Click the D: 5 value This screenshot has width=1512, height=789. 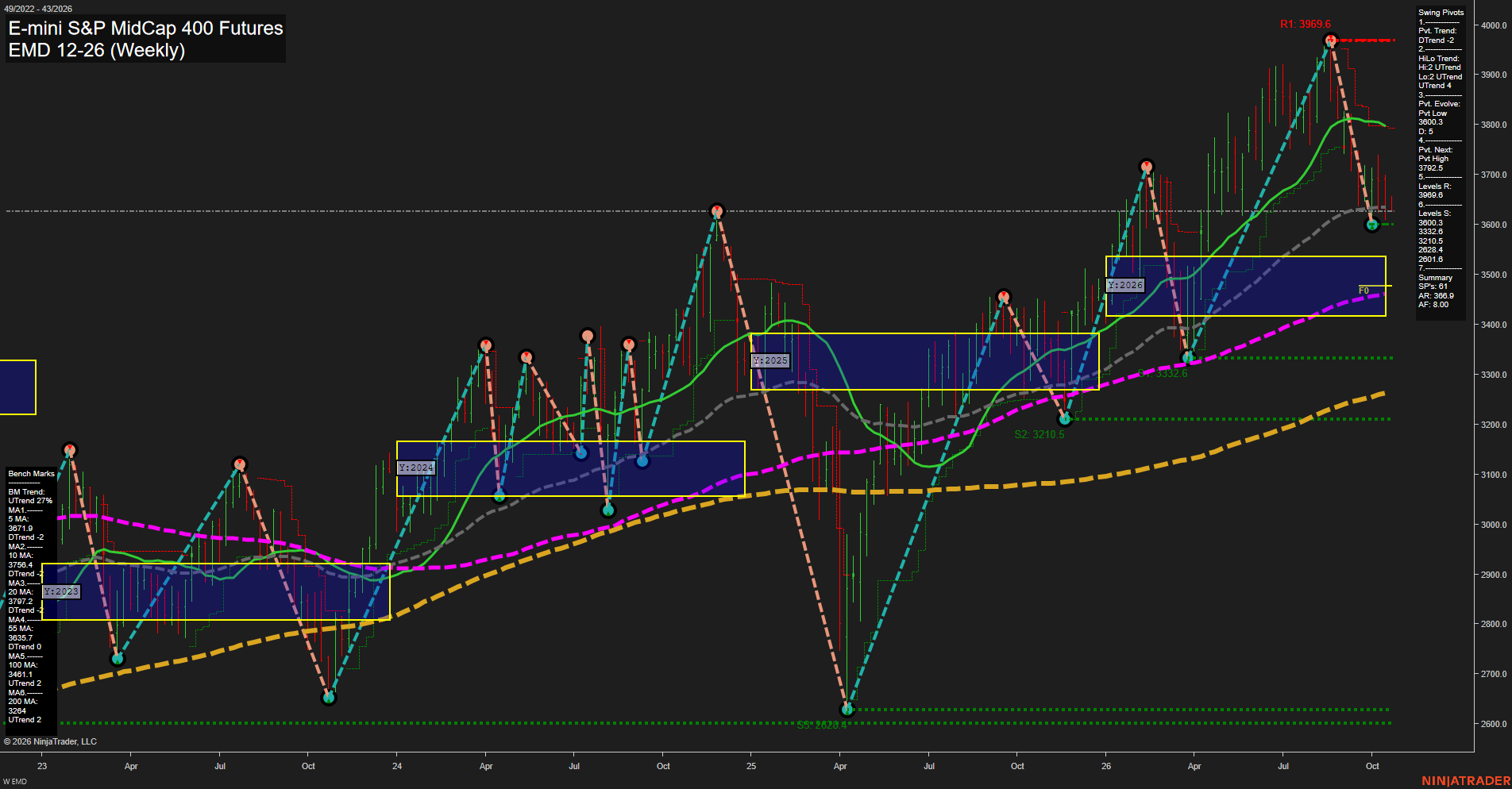click(1426, 132)
